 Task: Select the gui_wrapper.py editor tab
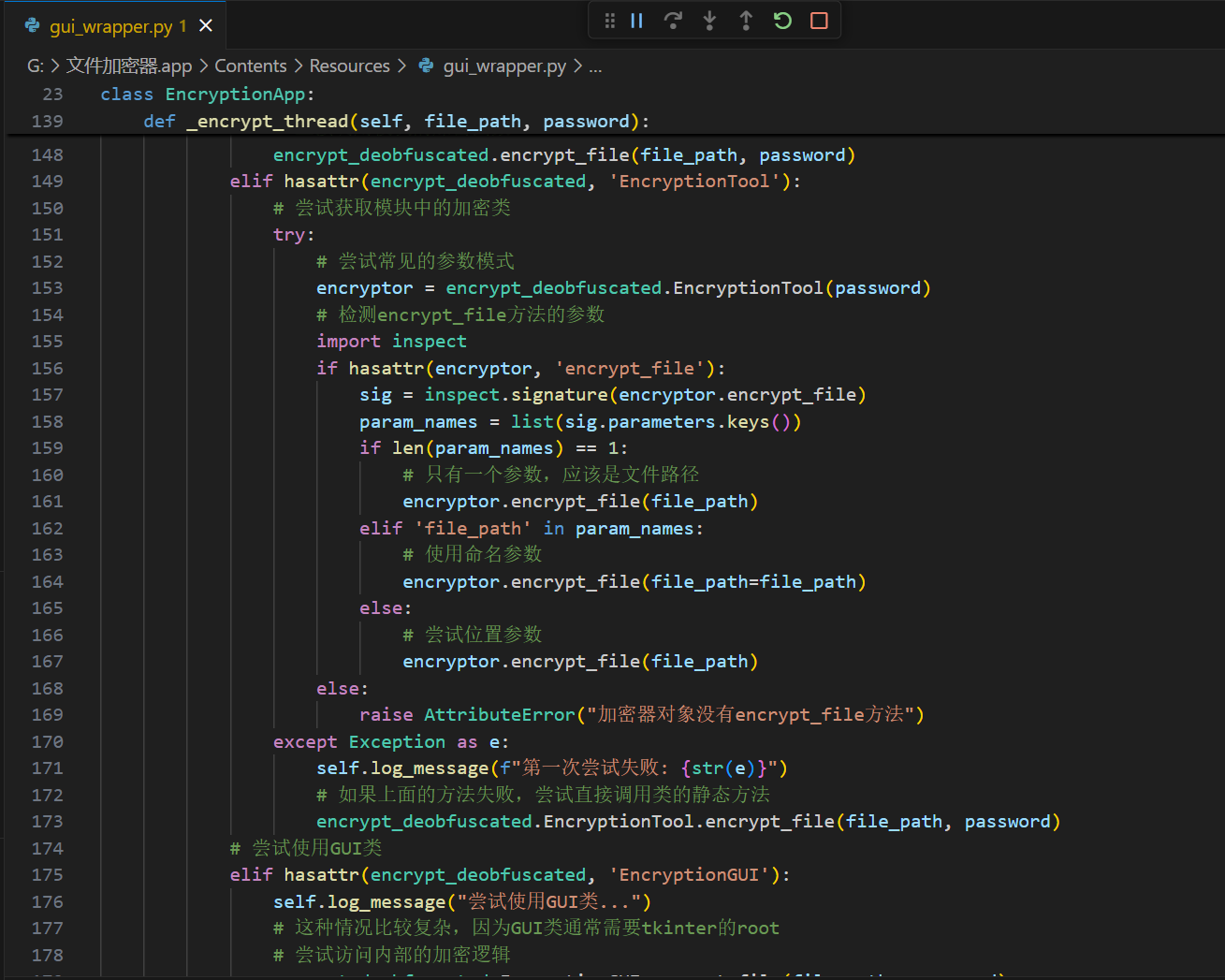110,26
